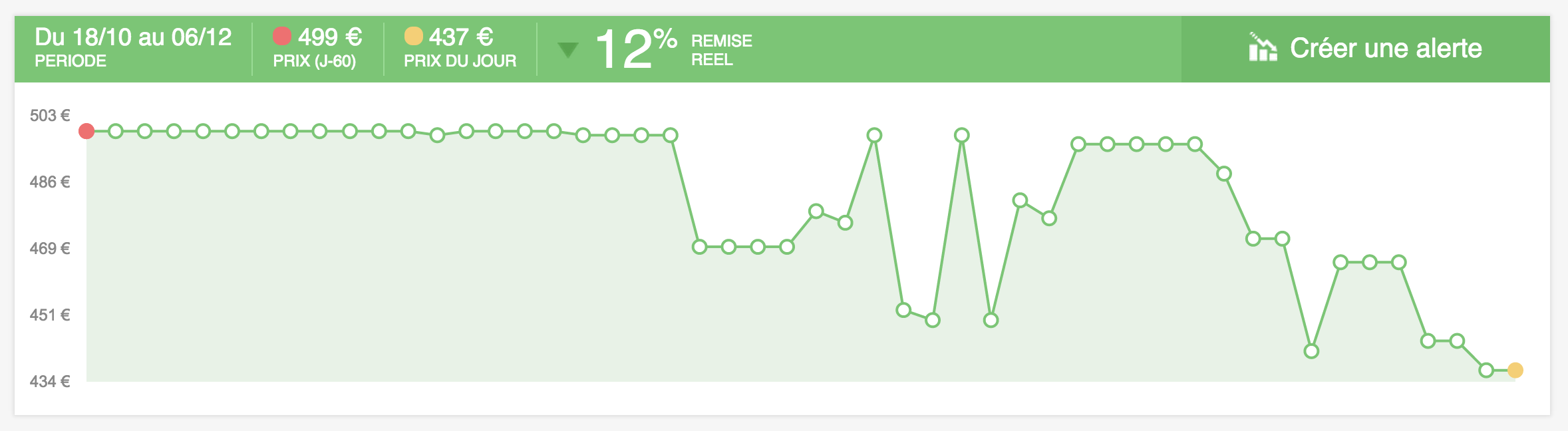Screen dimensions: 1568x431
Task: Click the 434 € axis label
Action: (x=49, y=382)
